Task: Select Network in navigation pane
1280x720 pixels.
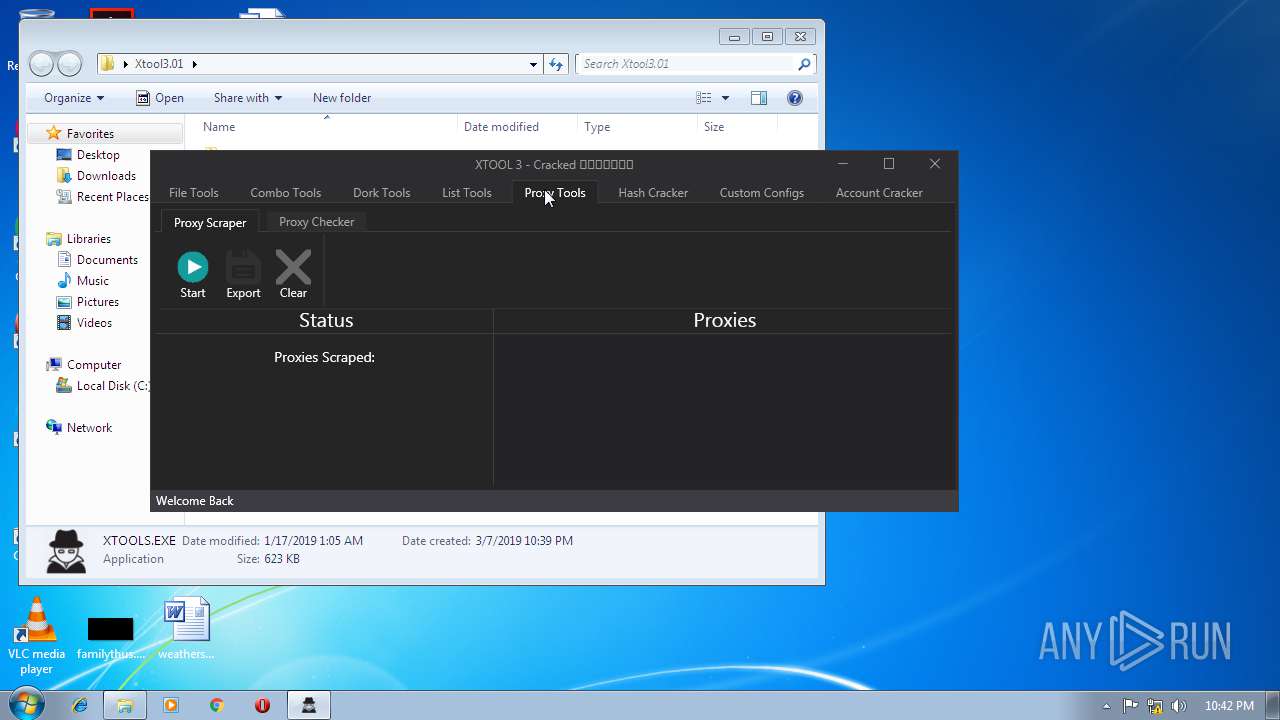Action: 89,428
